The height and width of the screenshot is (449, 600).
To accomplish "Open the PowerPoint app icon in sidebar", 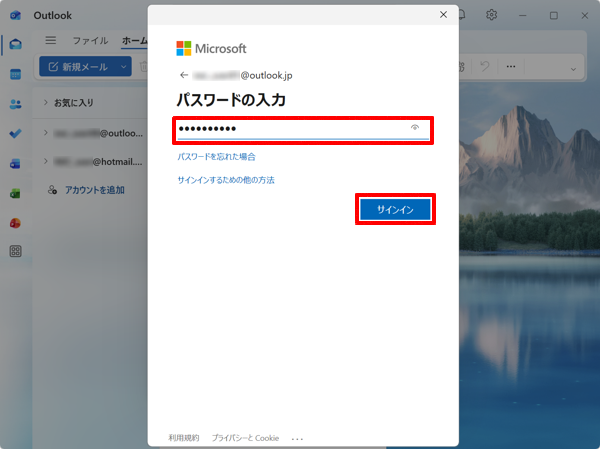I will (15, 223).
